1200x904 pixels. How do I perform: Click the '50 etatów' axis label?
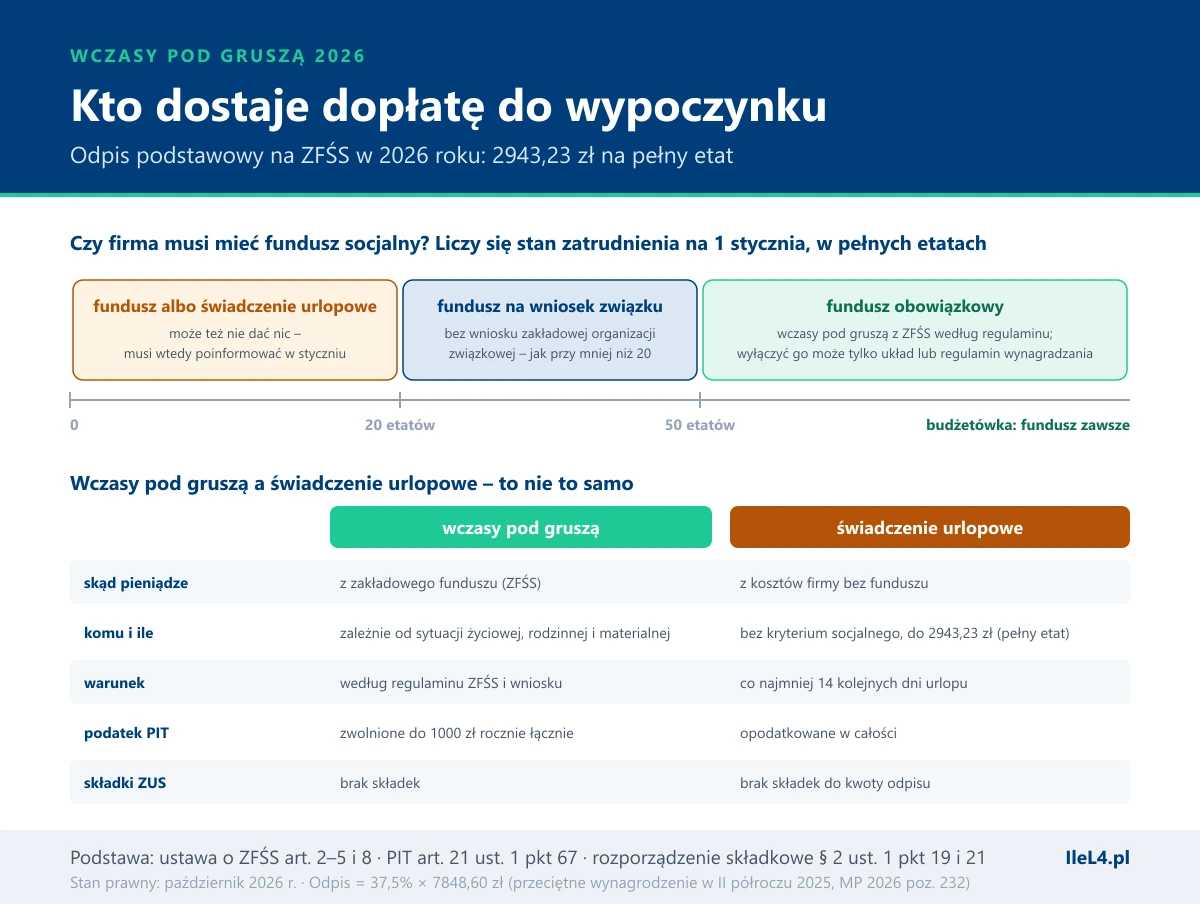click(x=700, y=425)
